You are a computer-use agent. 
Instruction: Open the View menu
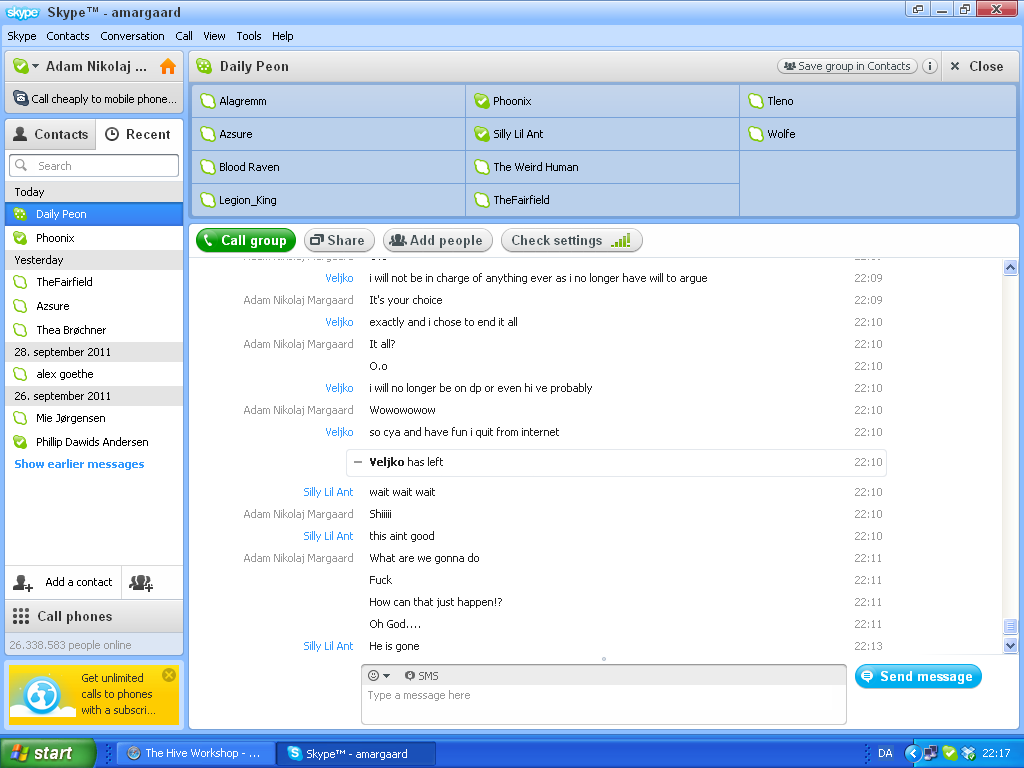(x=214, y=36)
